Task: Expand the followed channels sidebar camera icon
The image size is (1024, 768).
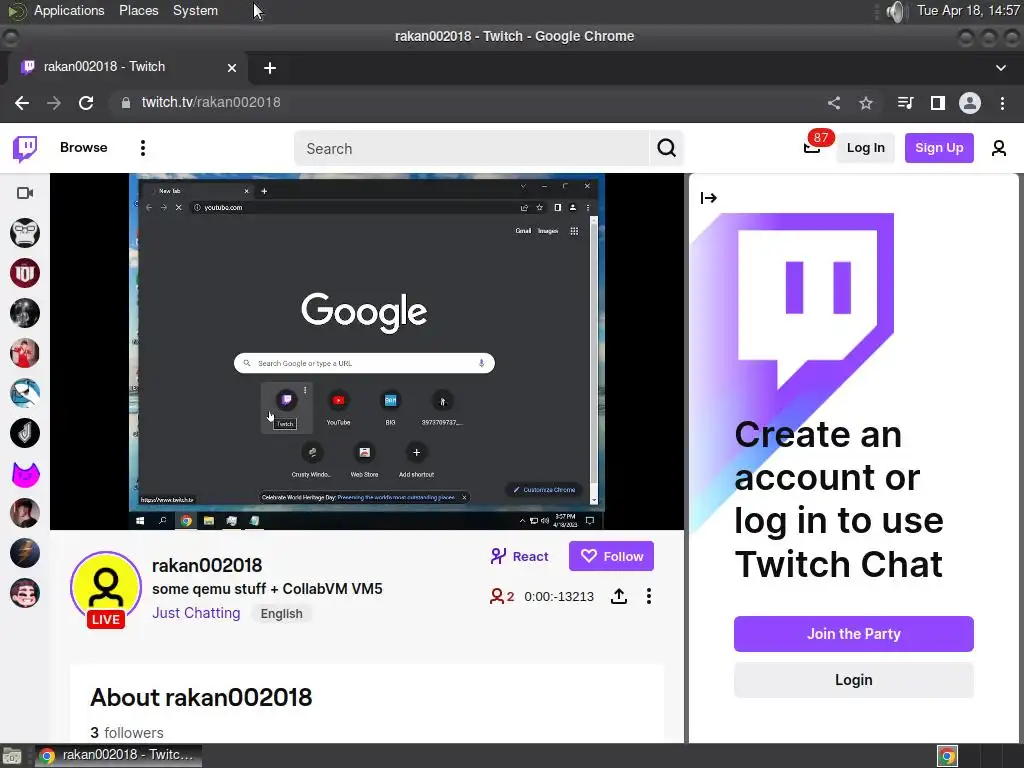Action: 25,193
